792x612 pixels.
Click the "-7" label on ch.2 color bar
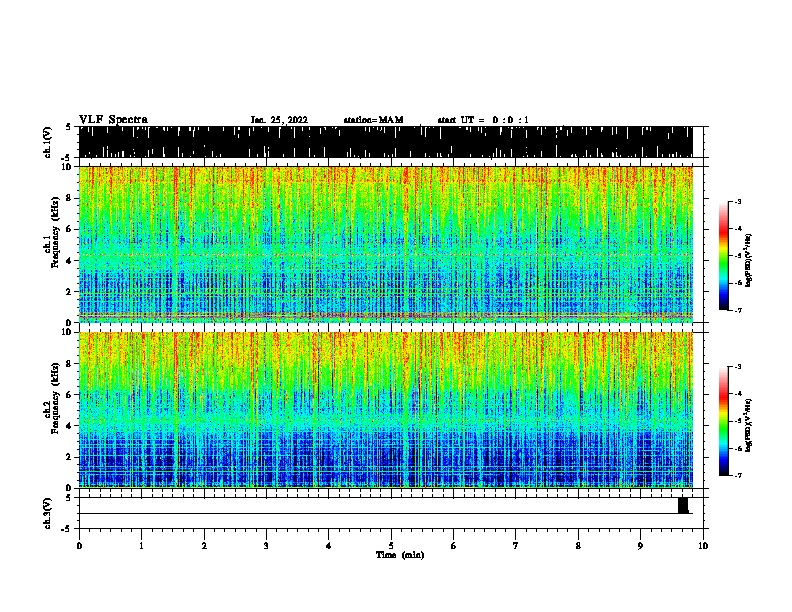[x=738, y=476]
